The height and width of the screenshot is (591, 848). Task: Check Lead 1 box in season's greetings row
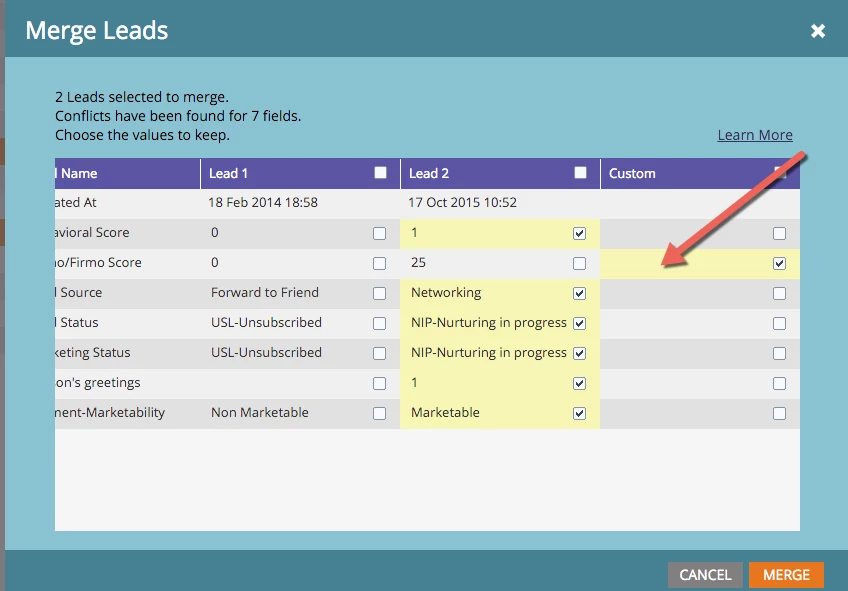point(379,383)
